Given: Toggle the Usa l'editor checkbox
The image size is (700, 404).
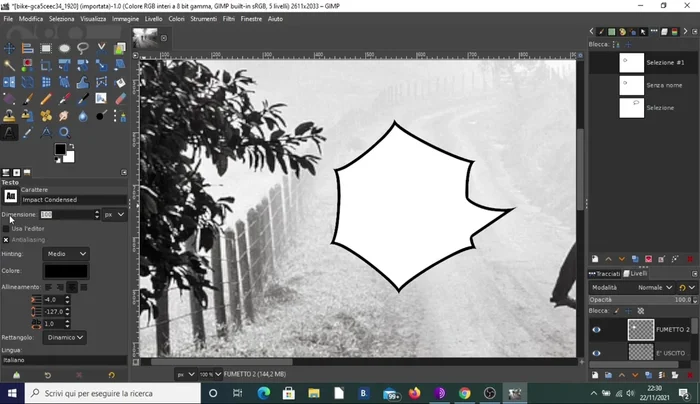Looking at the screenshot, I should point(6,228).
